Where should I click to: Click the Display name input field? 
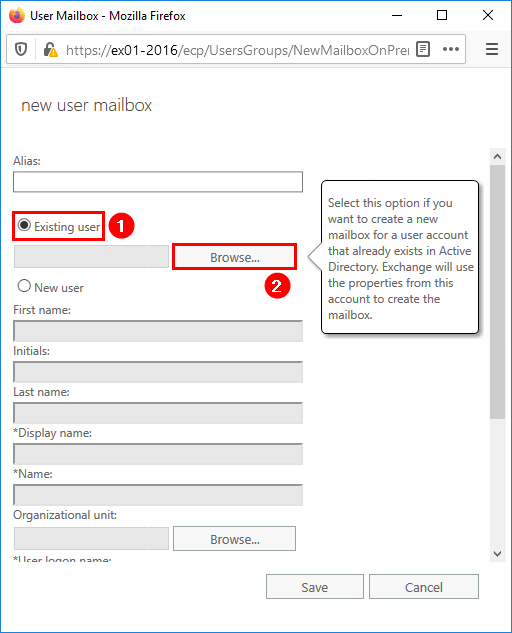[158, 454]
